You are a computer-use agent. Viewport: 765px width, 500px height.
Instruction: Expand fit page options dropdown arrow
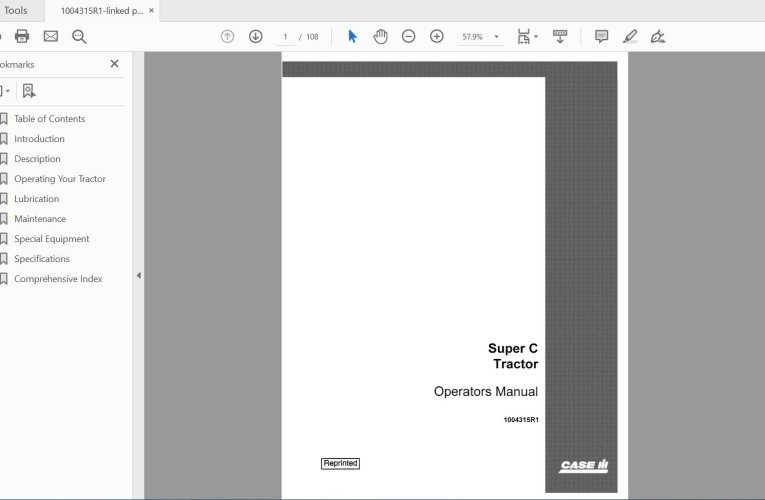536,37
